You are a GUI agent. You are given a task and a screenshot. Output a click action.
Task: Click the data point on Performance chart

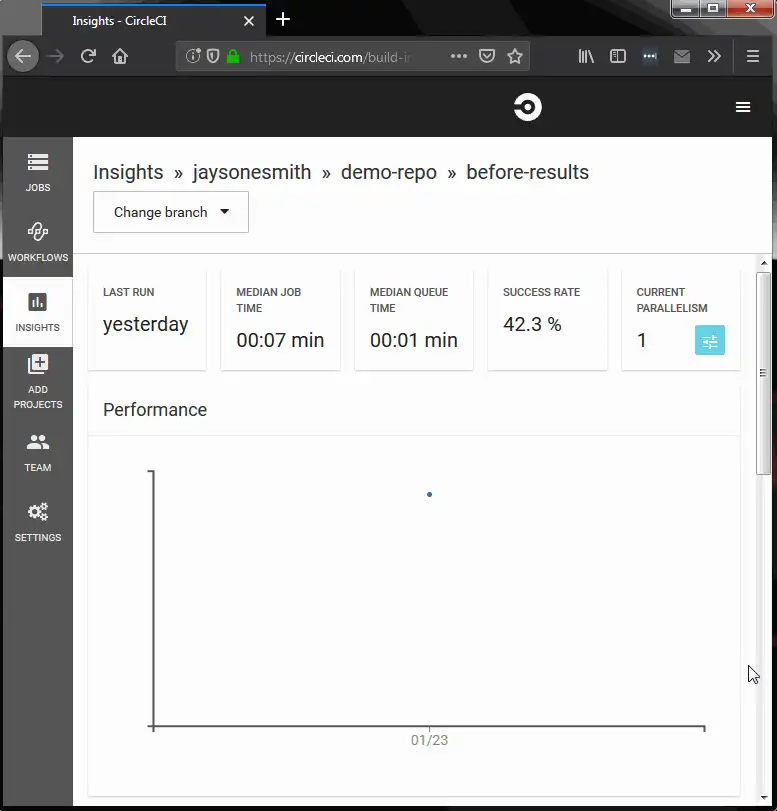tap(429, 494)
